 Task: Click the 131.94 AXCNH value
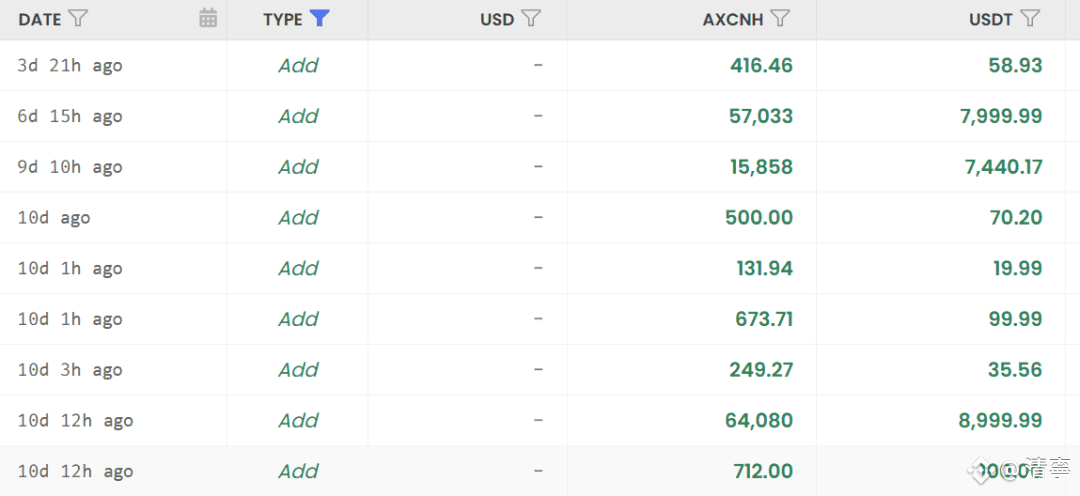click(x=764, y=268)
